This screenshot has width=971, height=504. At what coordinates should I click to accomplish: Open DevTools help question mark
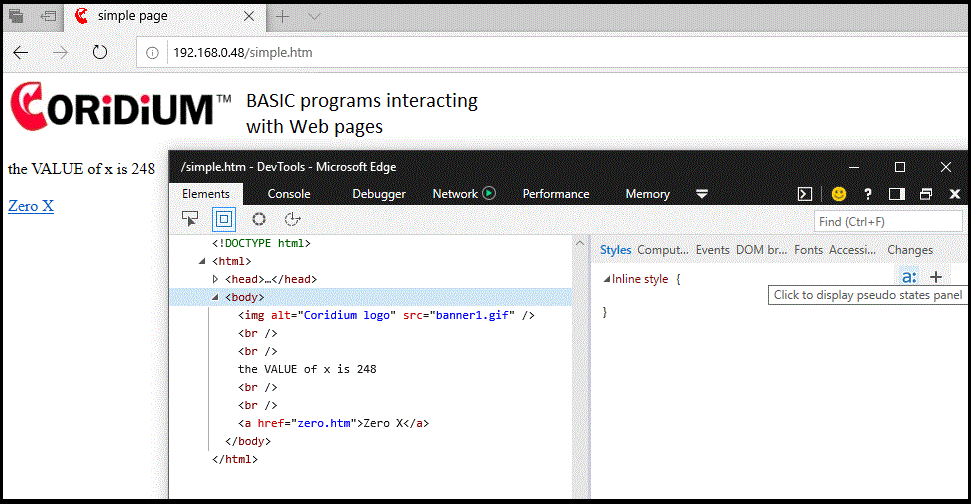(x=868, y=194)
